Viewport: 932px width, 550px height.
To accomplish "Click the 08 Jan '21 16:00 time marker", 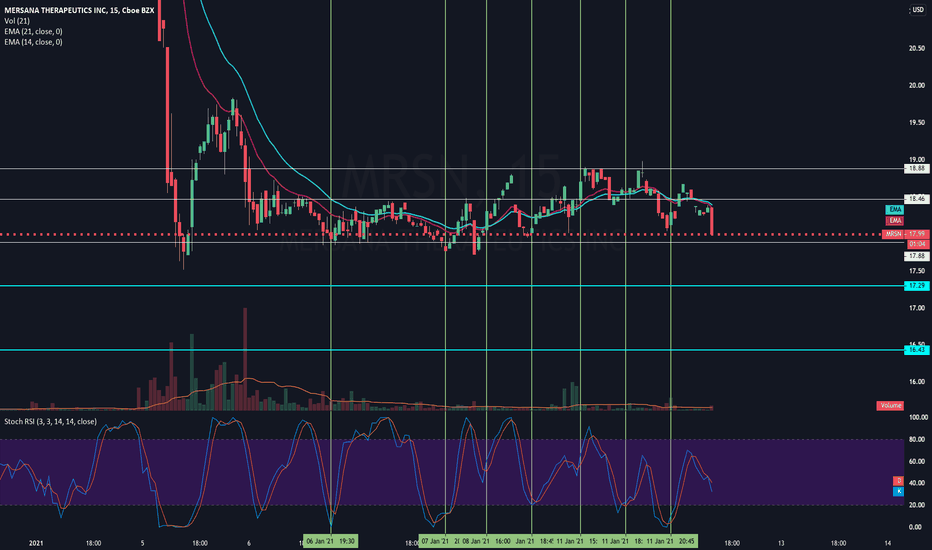I will 486,542.
